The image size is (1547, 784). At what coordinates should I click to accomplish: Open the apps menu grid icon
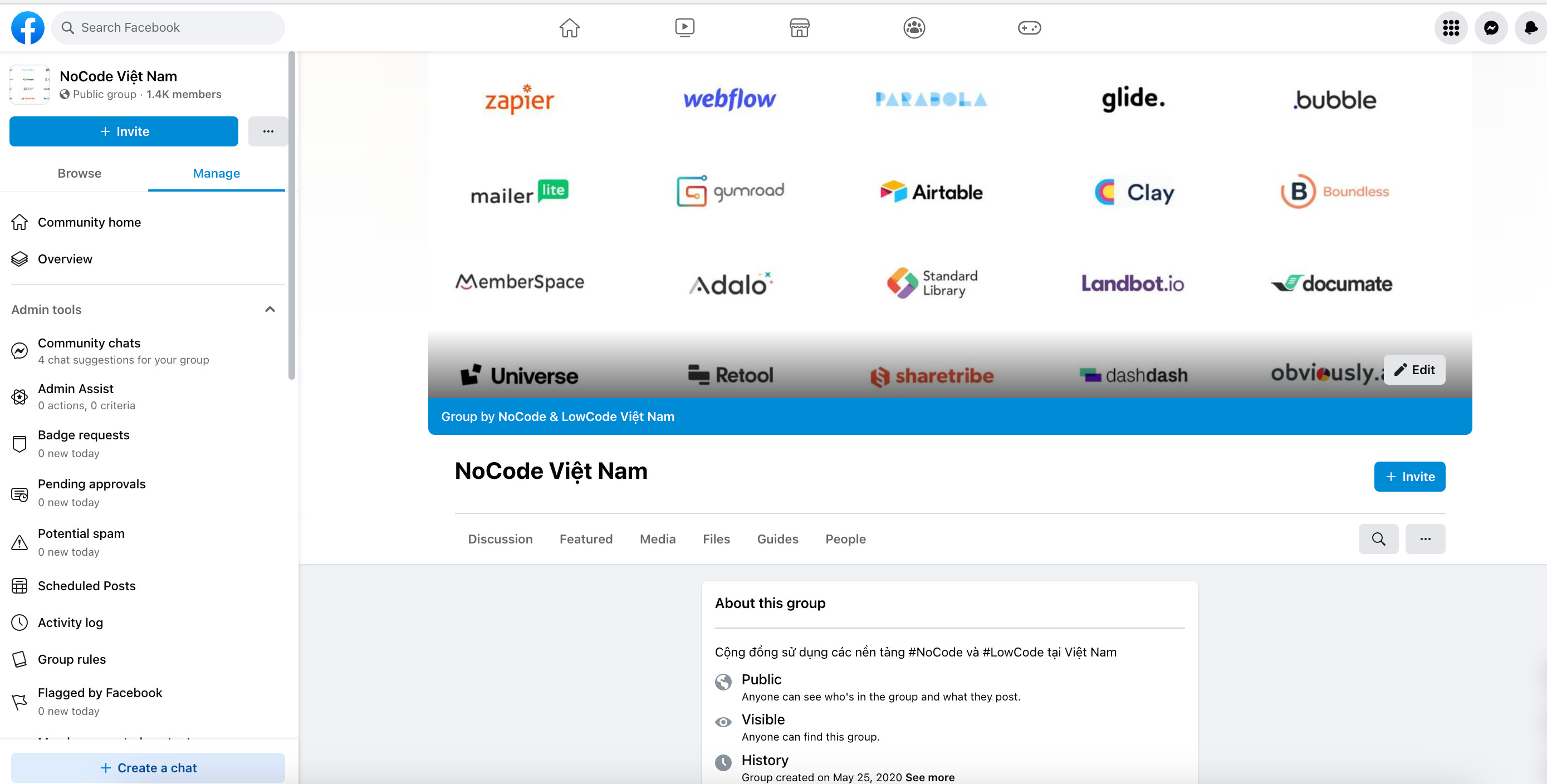click(x=1452, y=28)
